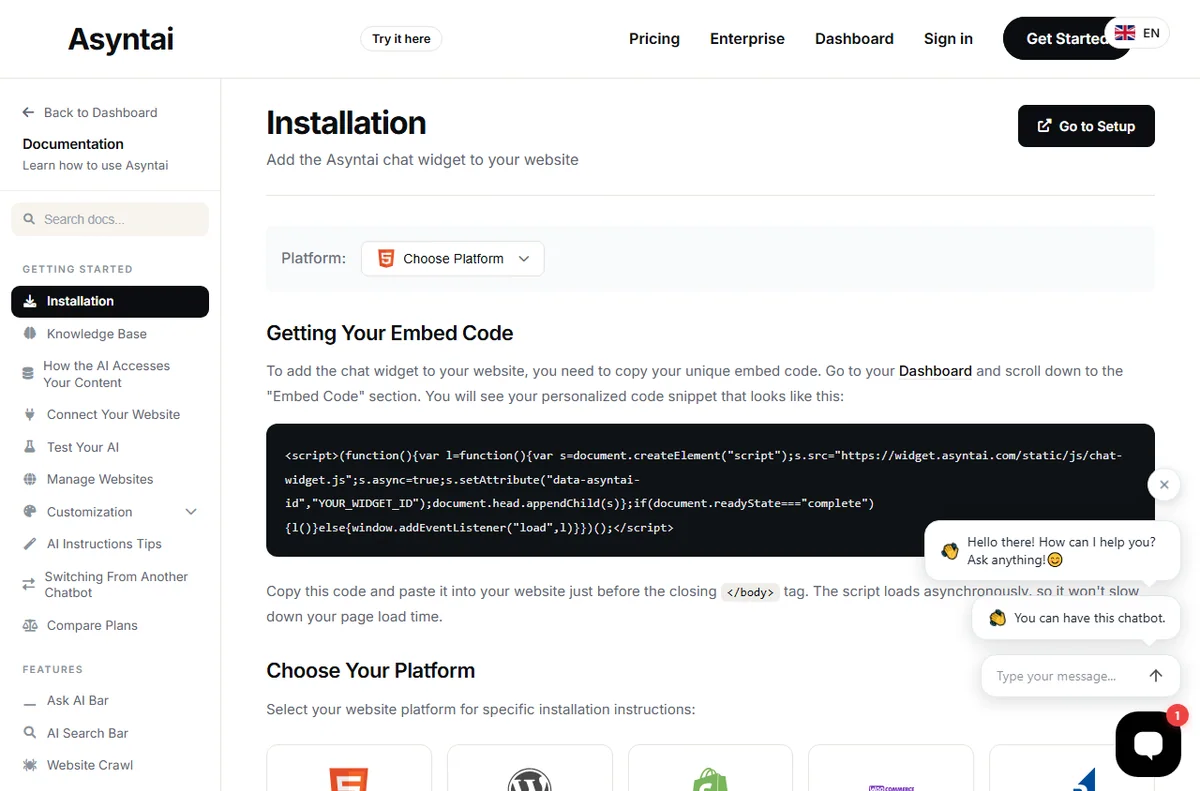Click the spider icon for Website Crawl
1200x791 pixels.
point(29,765)
